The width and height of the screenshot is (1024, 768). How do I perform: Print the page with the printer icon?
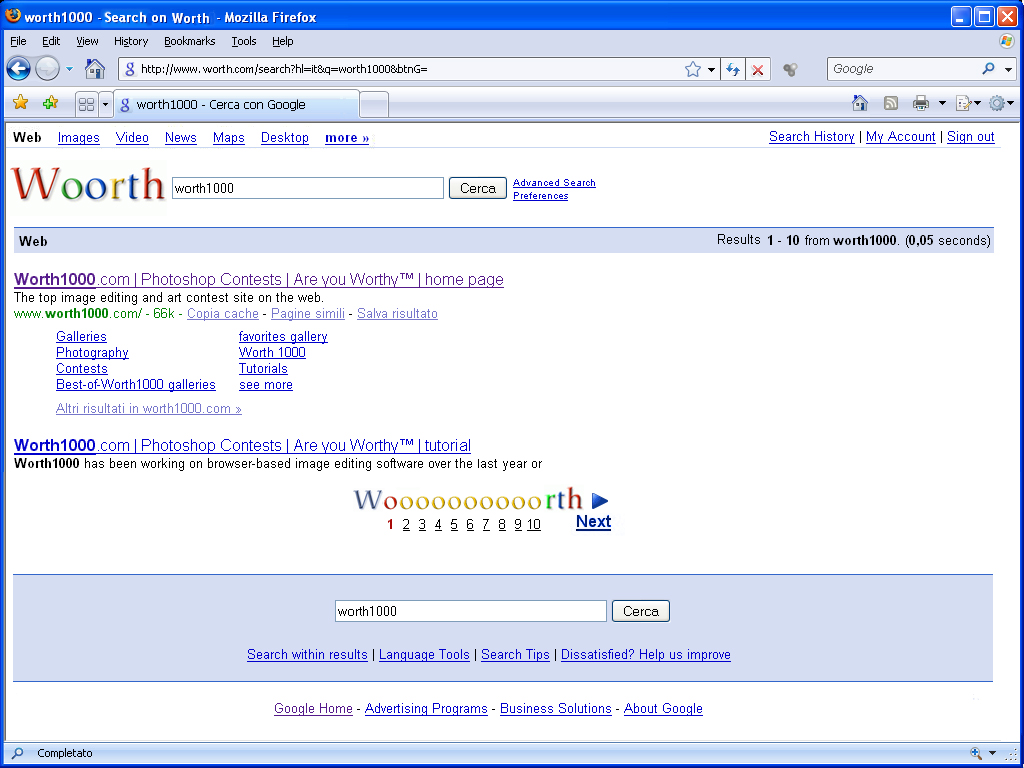pos(921,103)
